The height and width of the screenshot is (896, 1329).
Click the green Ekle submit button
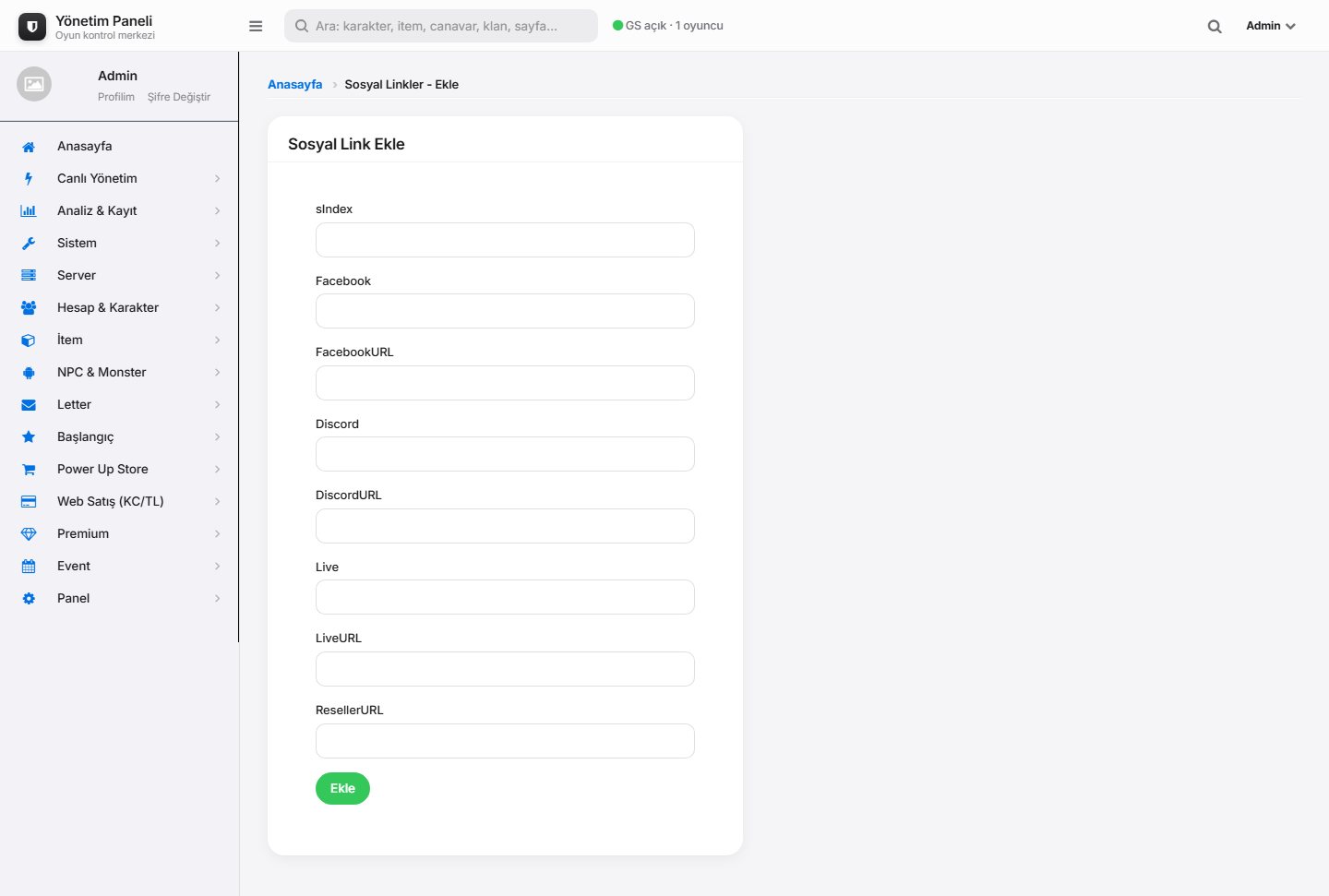click(342, 788)
